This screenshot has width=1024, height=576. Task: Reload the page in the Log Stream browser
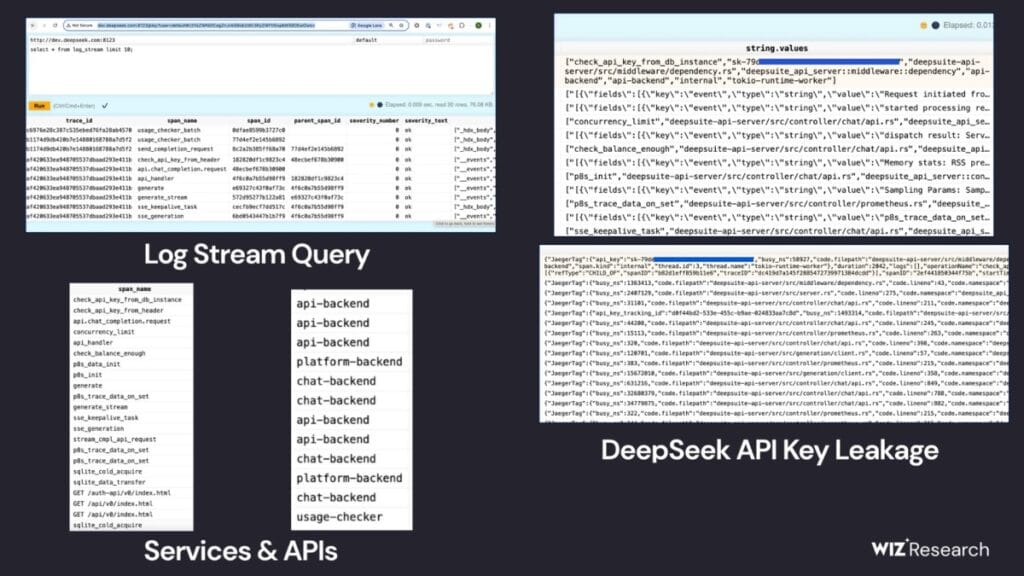point(55,25)
